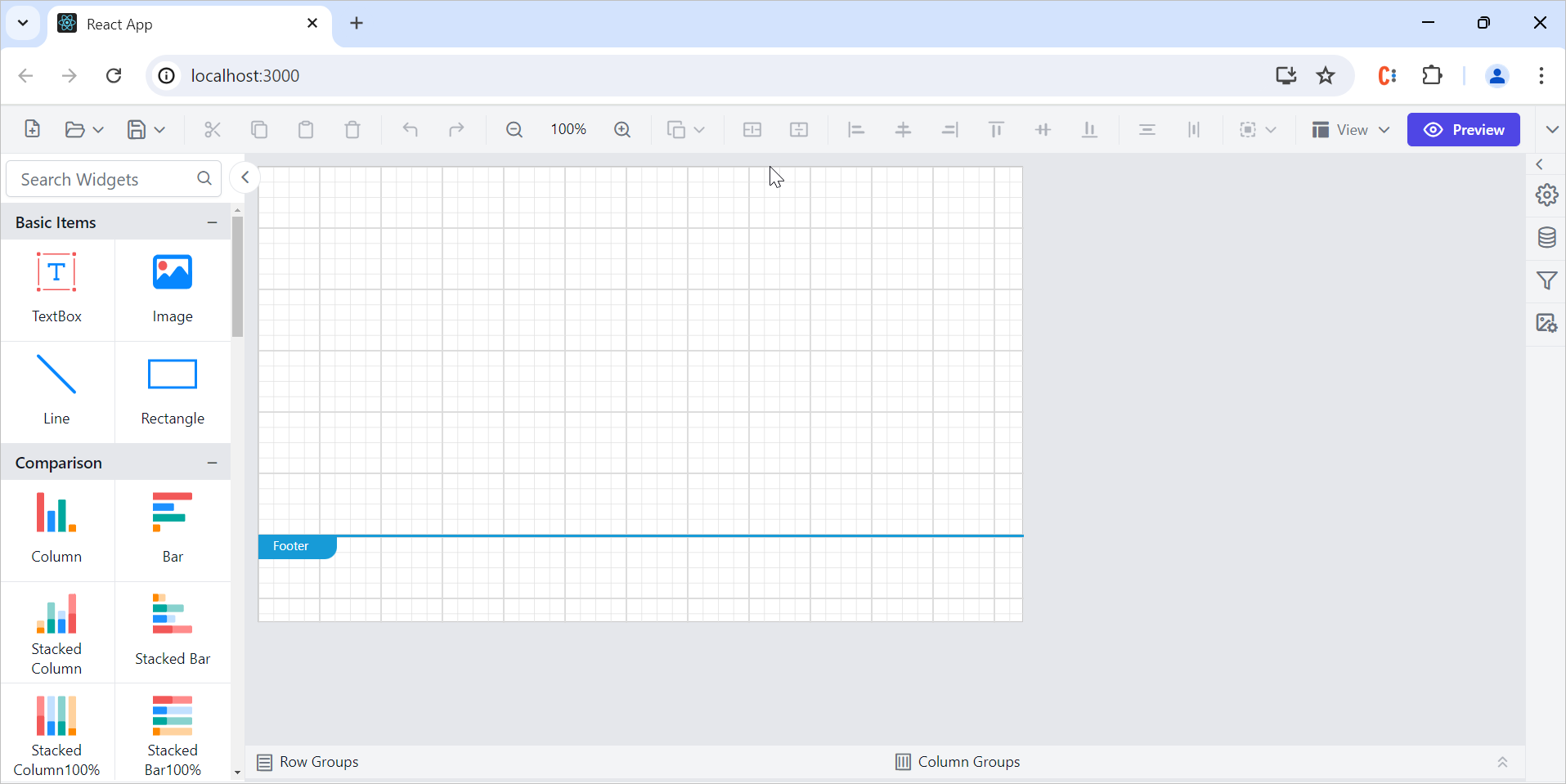
Task: Collapse the Basic Items section
Action: click(212, 222)
